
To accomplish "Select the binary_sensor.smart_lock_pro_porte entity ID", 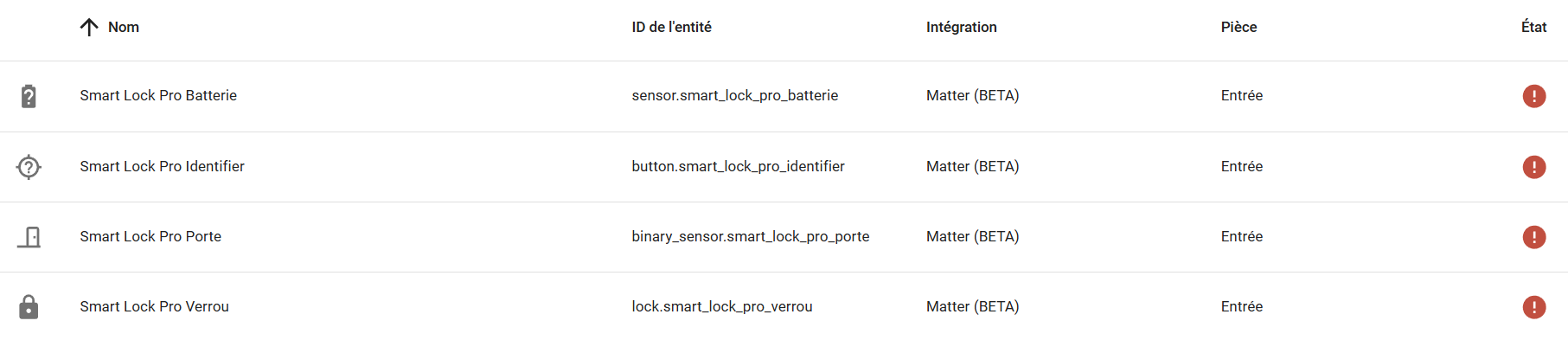I will [750, 237].
